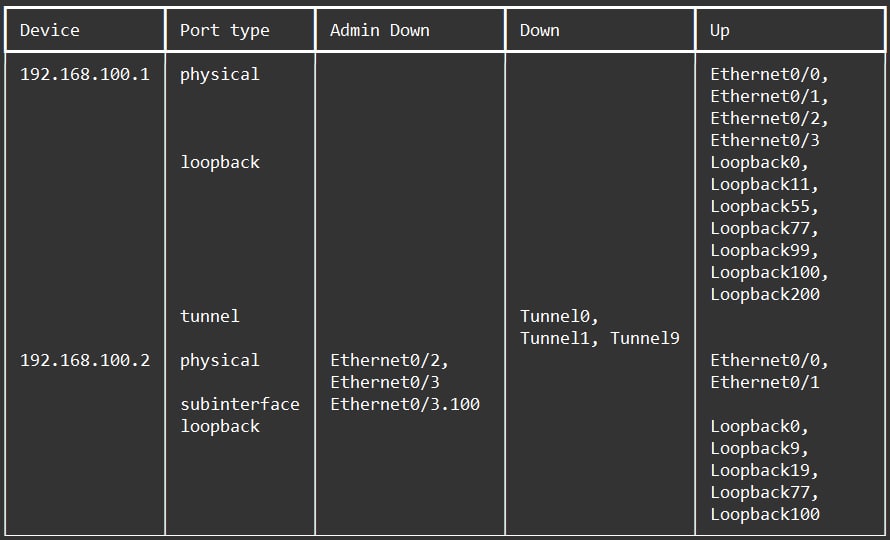The image size is (890, 540).
Task: Click the subinterface port type entry
Action: coord(240,404)
